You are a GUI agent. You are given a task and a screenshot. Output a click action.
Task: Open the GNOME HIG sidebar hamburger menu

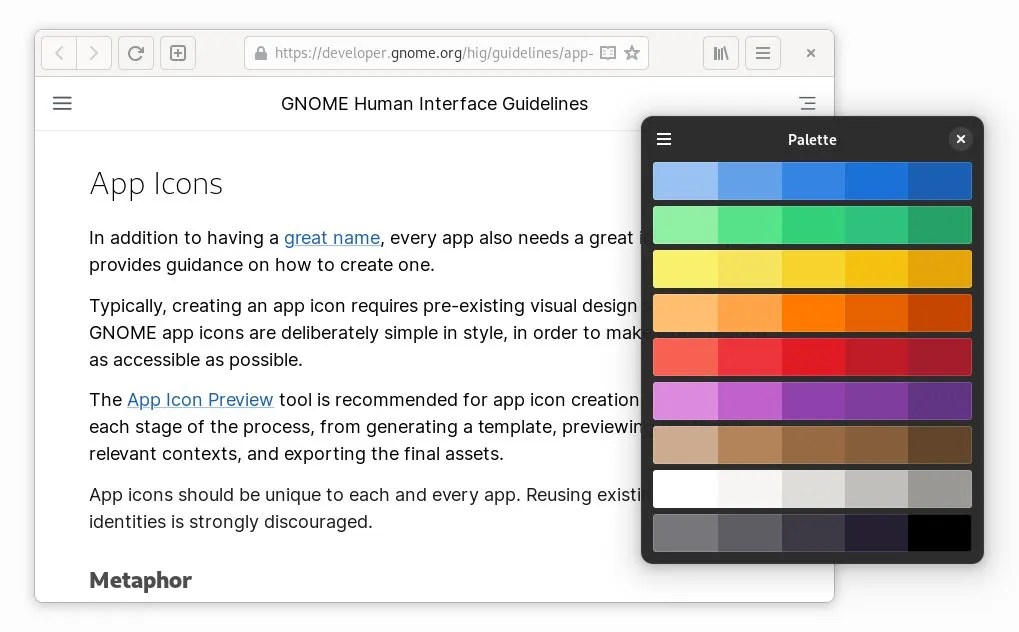click(62, 103)
